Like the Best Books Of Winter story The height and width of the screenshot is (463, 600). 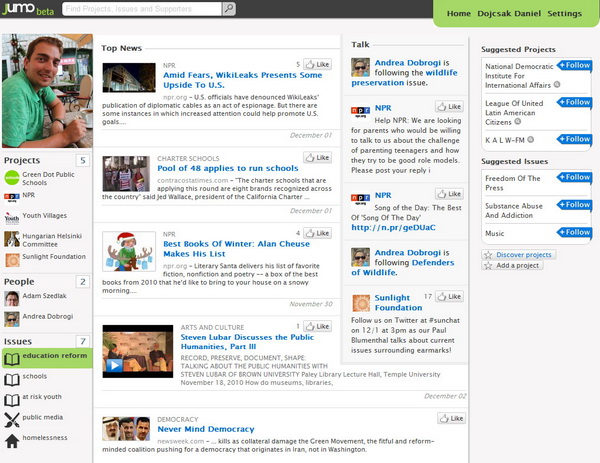tap(318, 233)
